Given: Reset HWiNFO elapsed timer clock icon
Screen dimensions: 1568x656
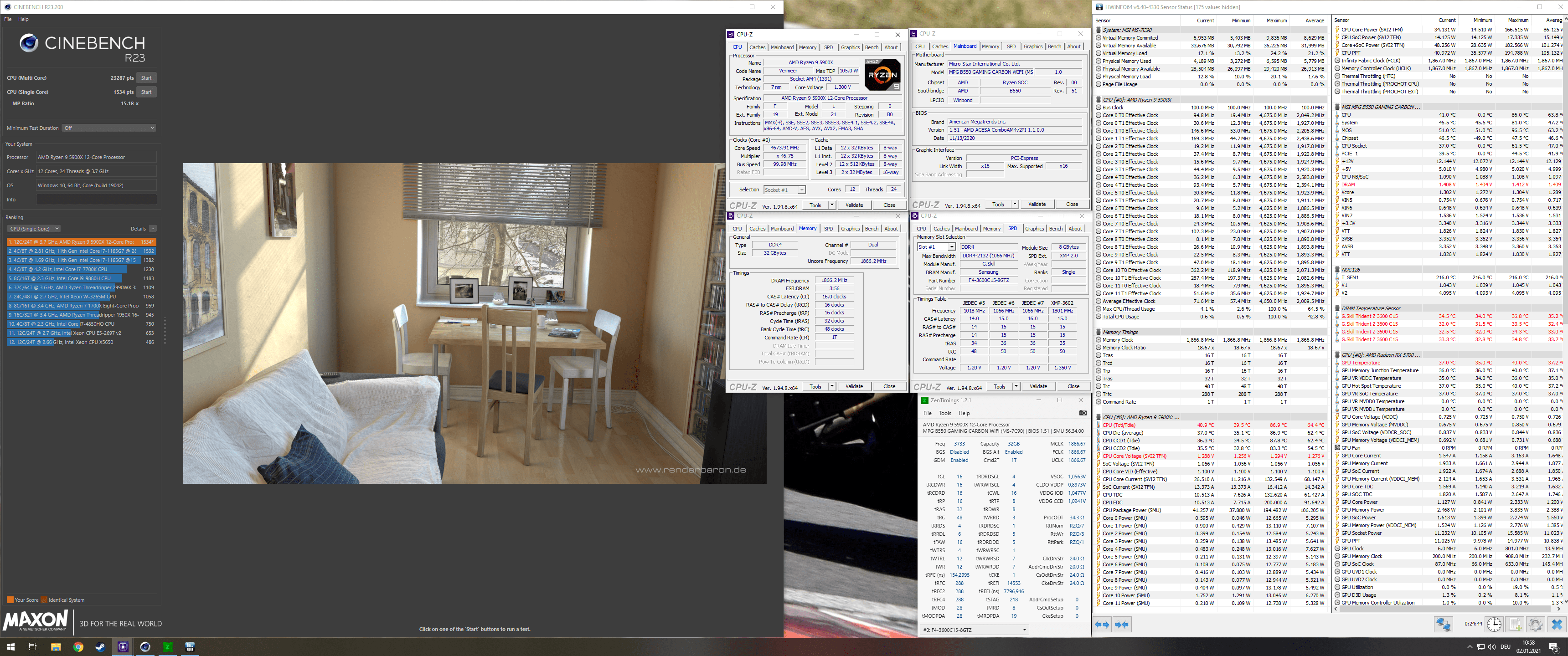Looking at the screenshot, I should point(1494,625).
